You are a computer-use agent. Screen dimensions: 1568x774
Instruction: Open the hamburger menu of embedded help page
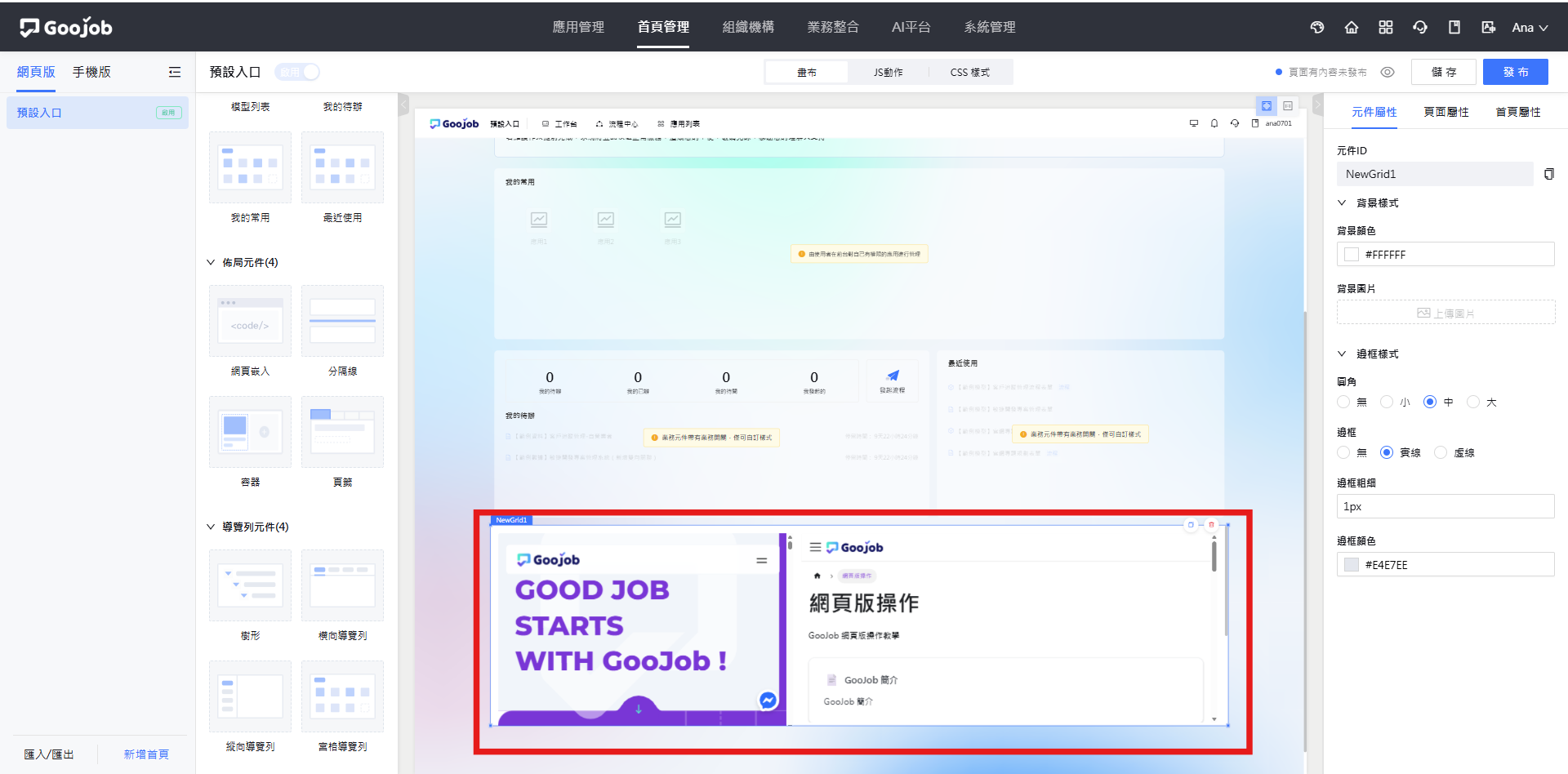(x=815, y=547)
